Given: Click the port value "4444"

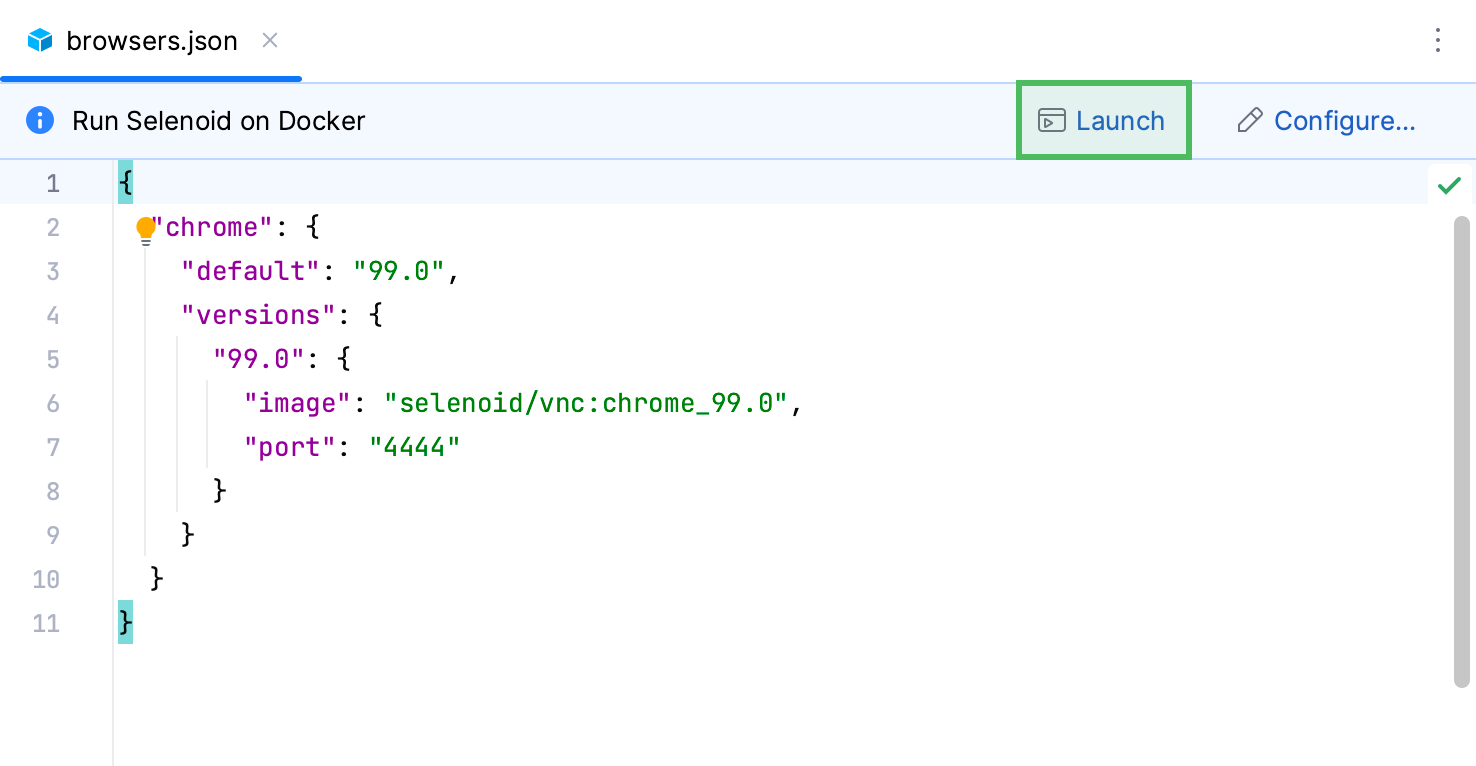Looking at the screenshot, I should [x=416, y=447].
